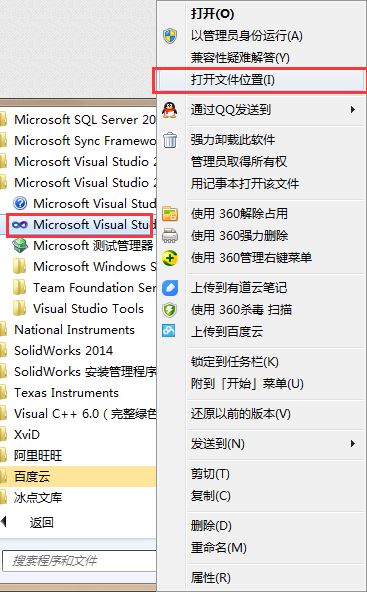
Task: Click the Microsoft 测试管理器 icon
Action: [x=20, y=246]
